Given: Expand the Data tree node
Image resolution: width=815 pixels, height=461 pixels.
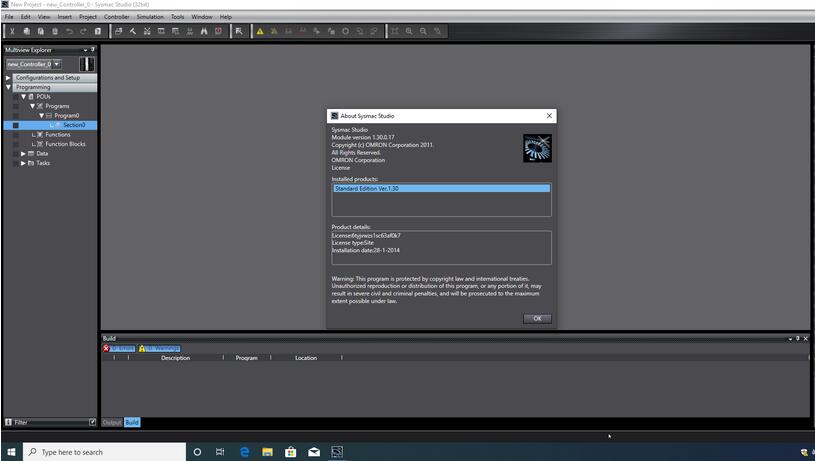Looking at the screenshot, I should click(x=23, y=153).
